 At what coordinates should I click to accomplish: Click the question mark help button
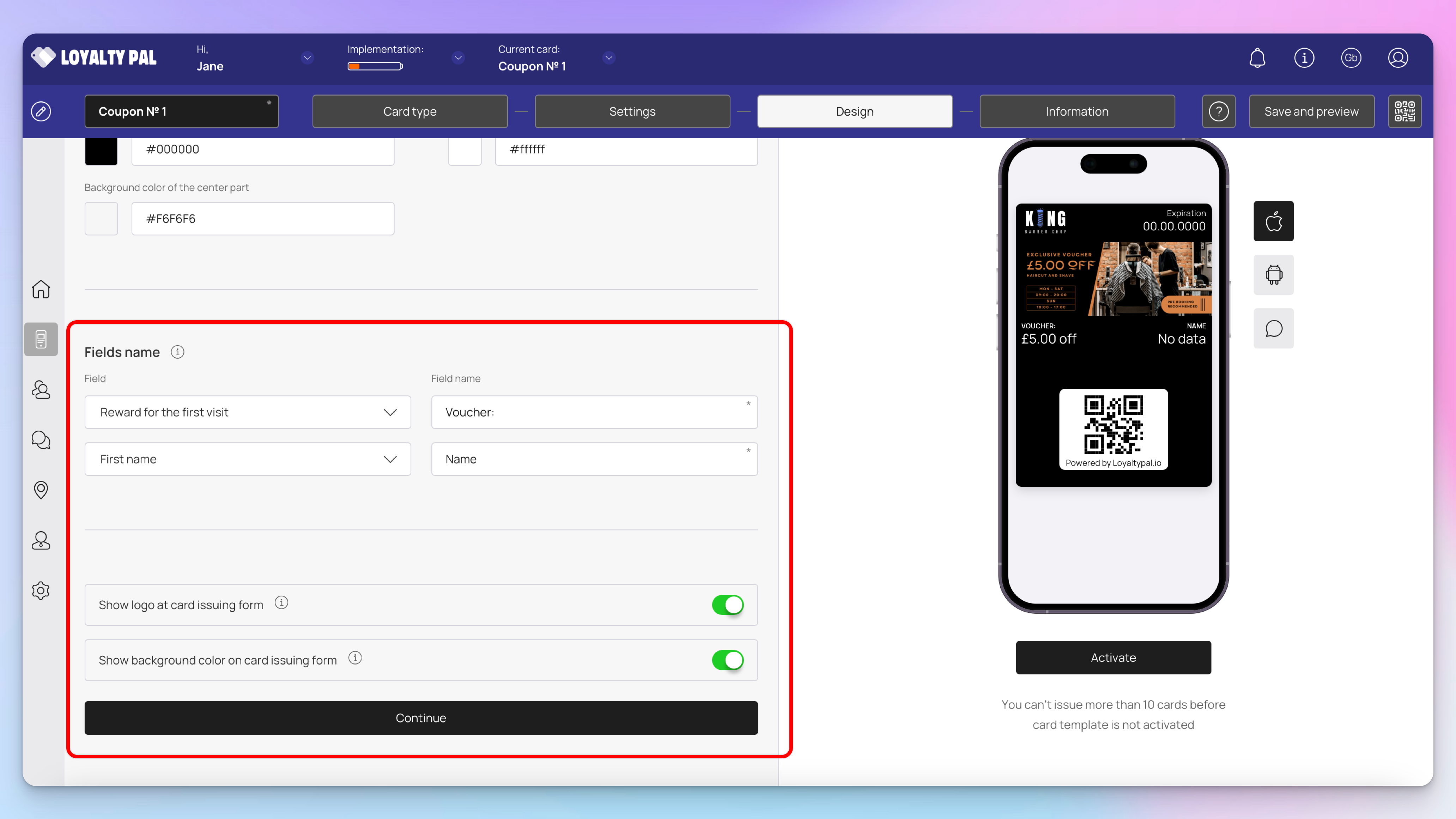click(x=1219, y=111)
